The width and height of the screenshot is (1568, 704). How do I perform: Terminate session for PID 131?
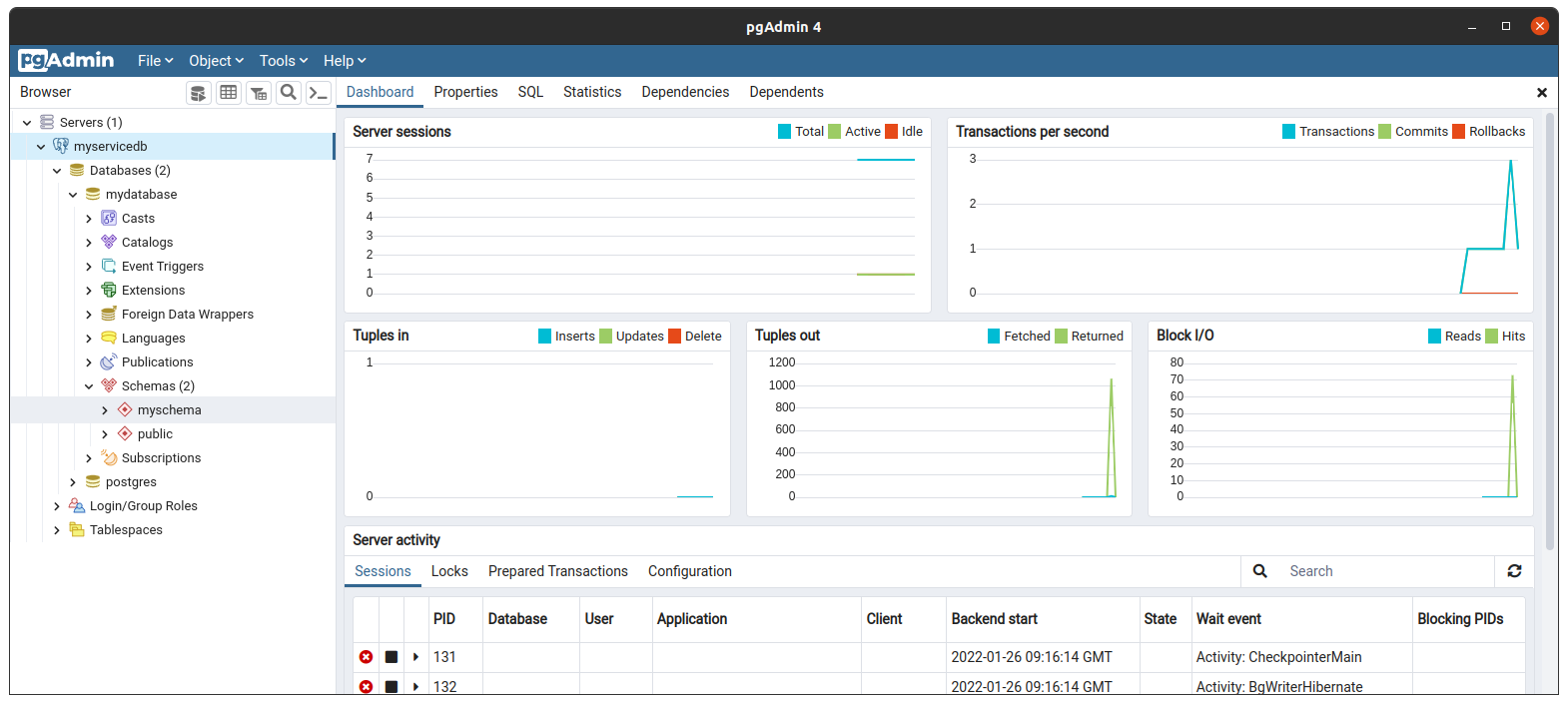[x=367, y=657]
